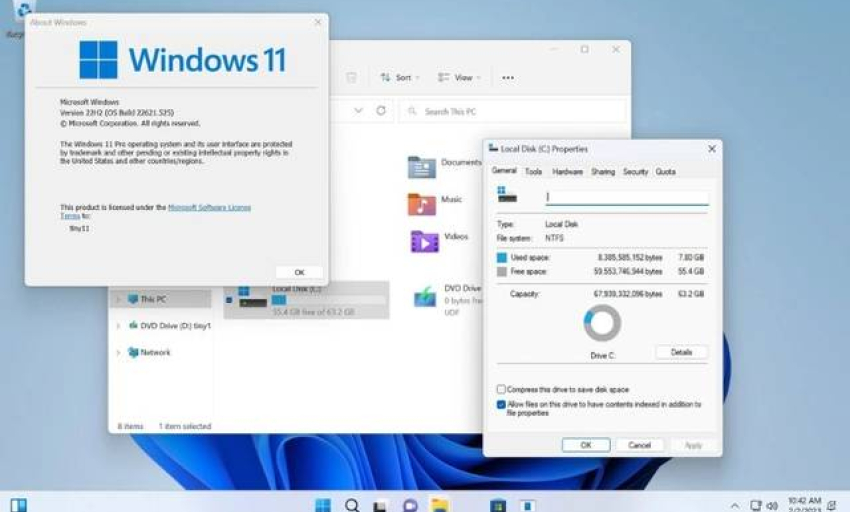Toggle selection checkbox of Local Disk (C:) tile
Viewport: 850px width, 512px height.
(229, 300)
